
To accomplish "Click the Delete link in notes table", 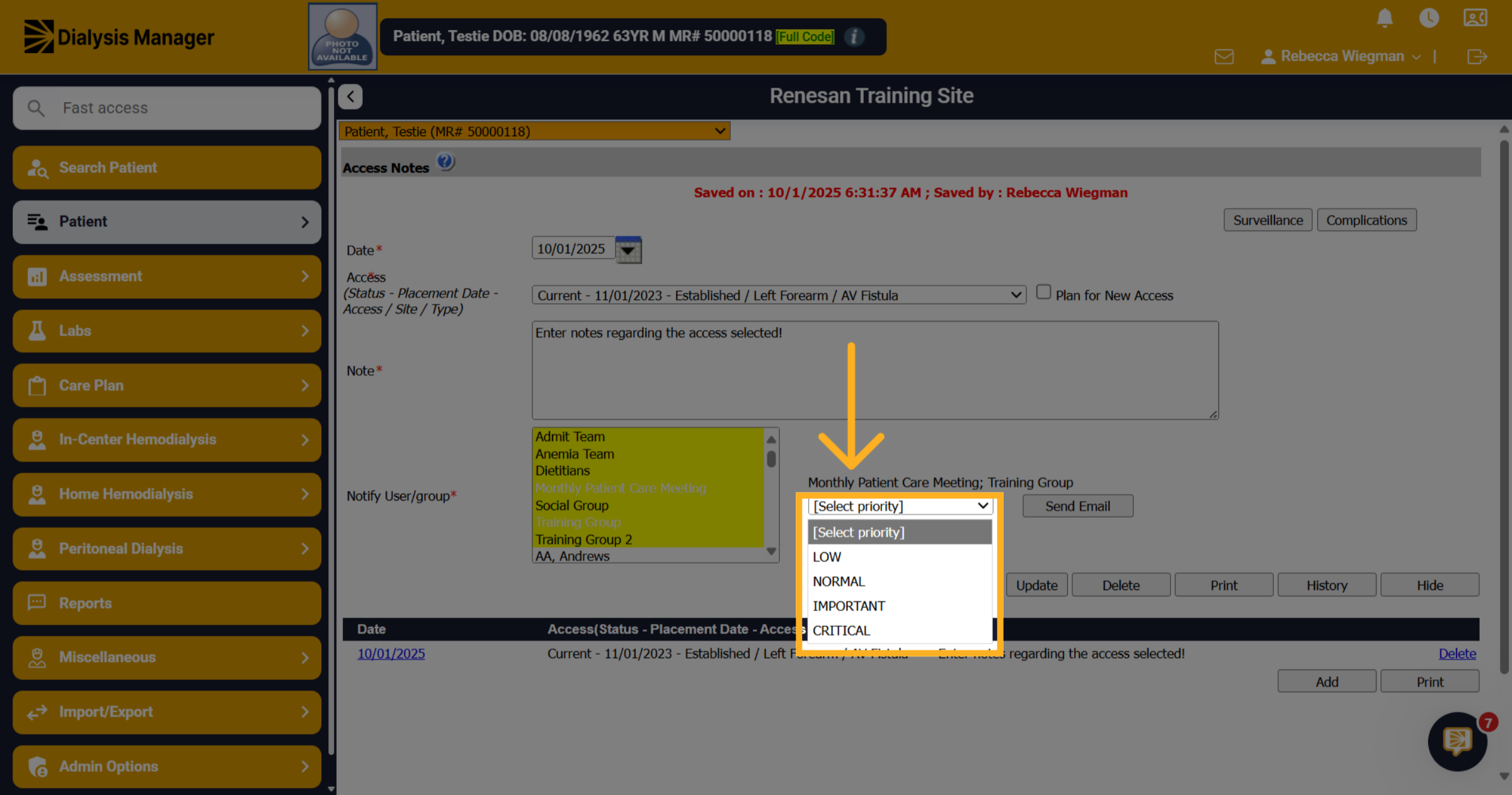I will [x=1457, y=654].
